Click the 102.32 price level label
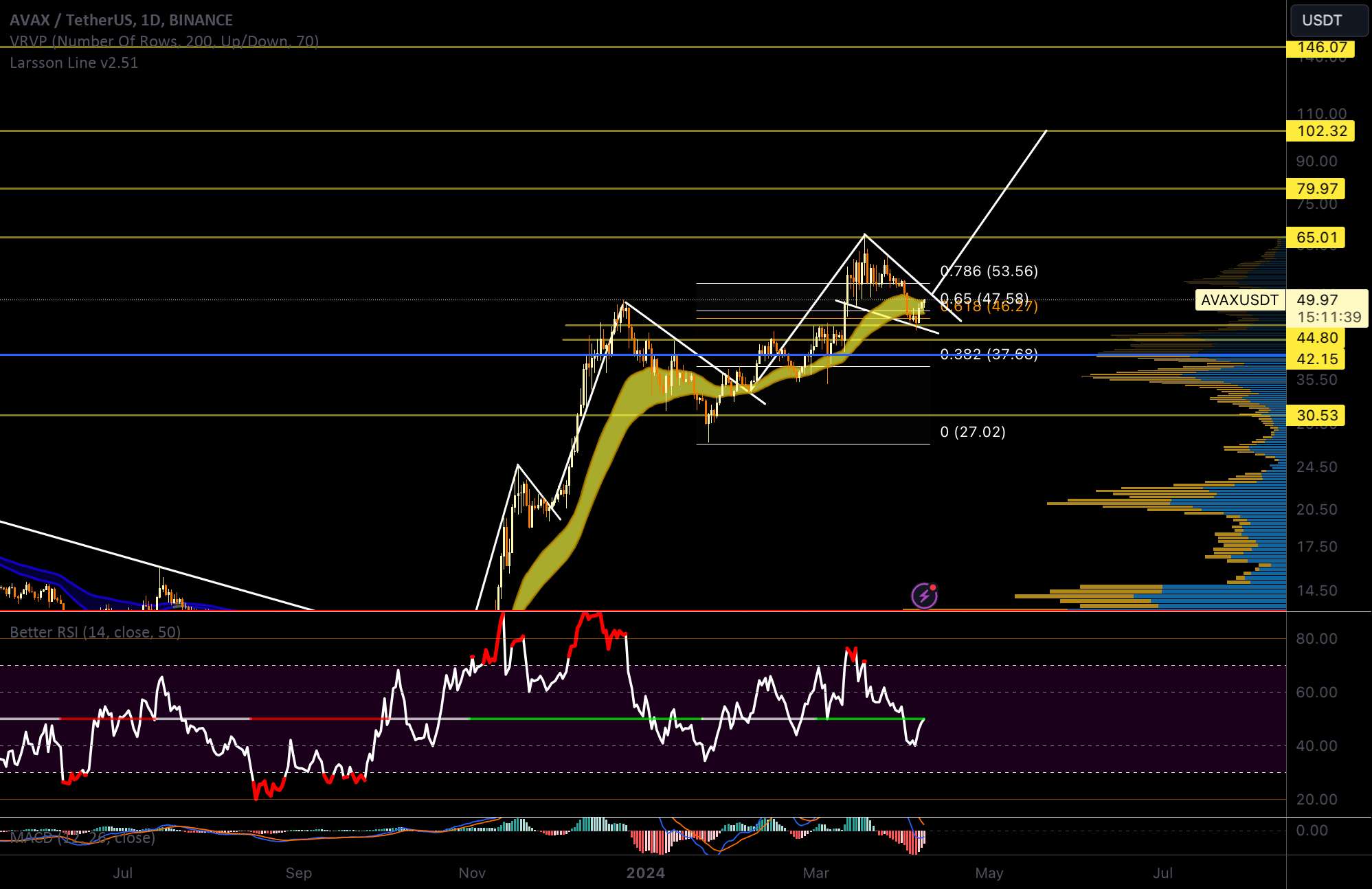The image size is (1372, 889). [x=1320, y=131]
